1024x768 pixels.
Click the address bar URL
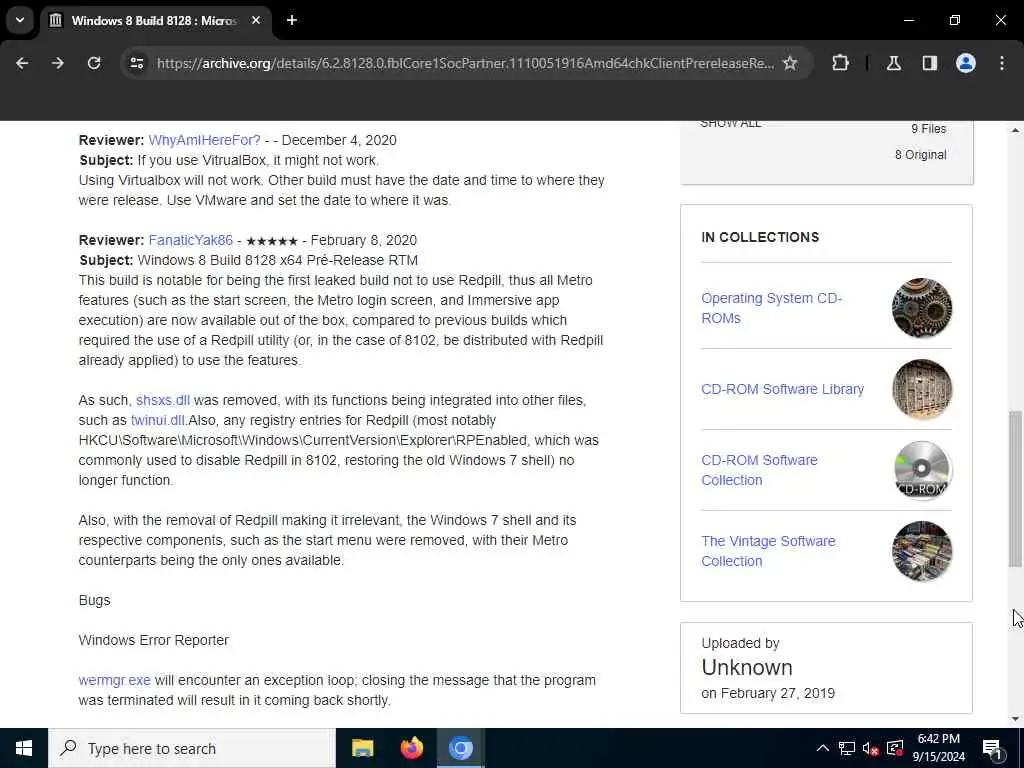pos(465,63)
